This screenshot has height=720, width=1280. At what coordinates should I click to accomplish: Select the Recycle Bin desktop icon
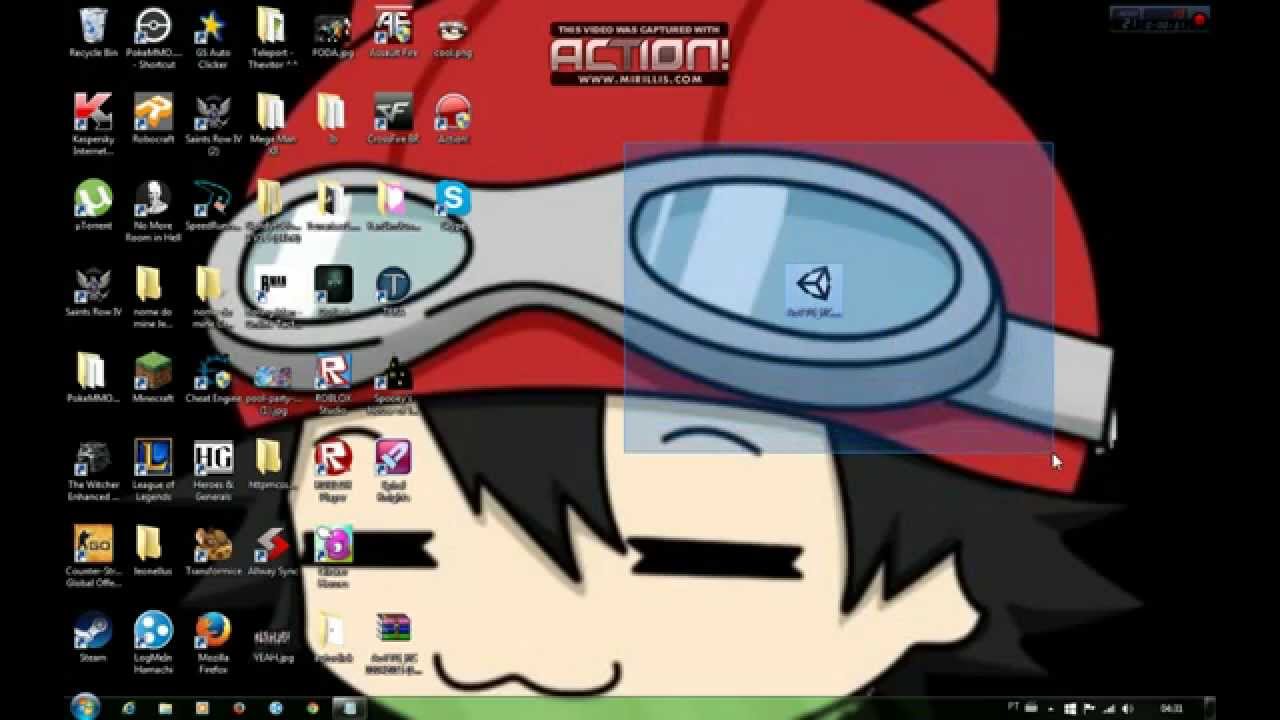[93, 34]
